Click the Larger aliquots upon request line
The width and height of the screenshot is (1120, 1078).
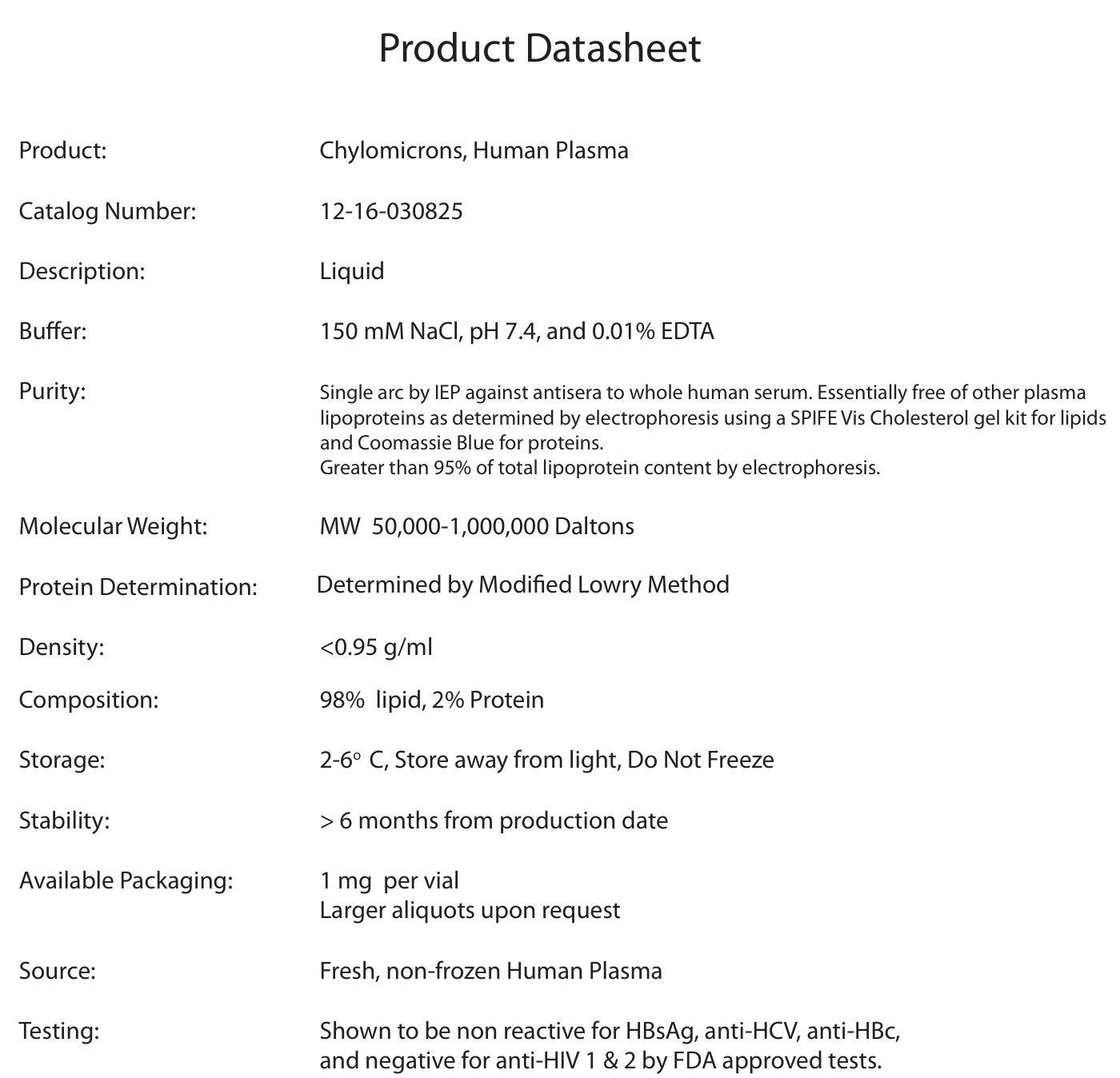(x=470, y=910)
